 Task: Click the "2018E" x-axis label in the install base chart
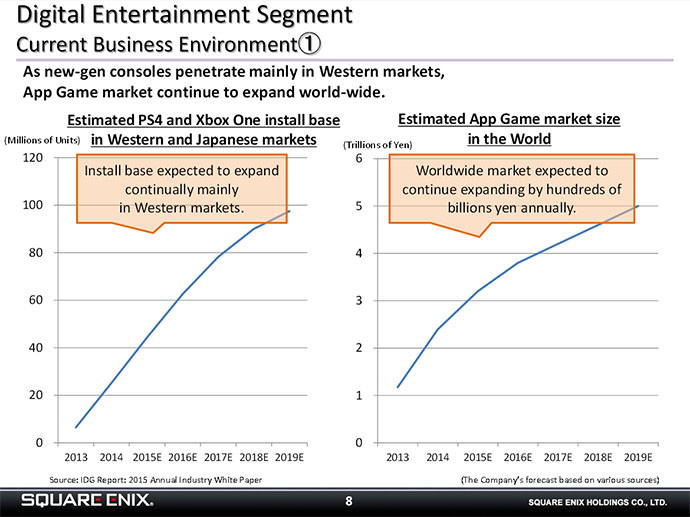click(x=254, y=458)
